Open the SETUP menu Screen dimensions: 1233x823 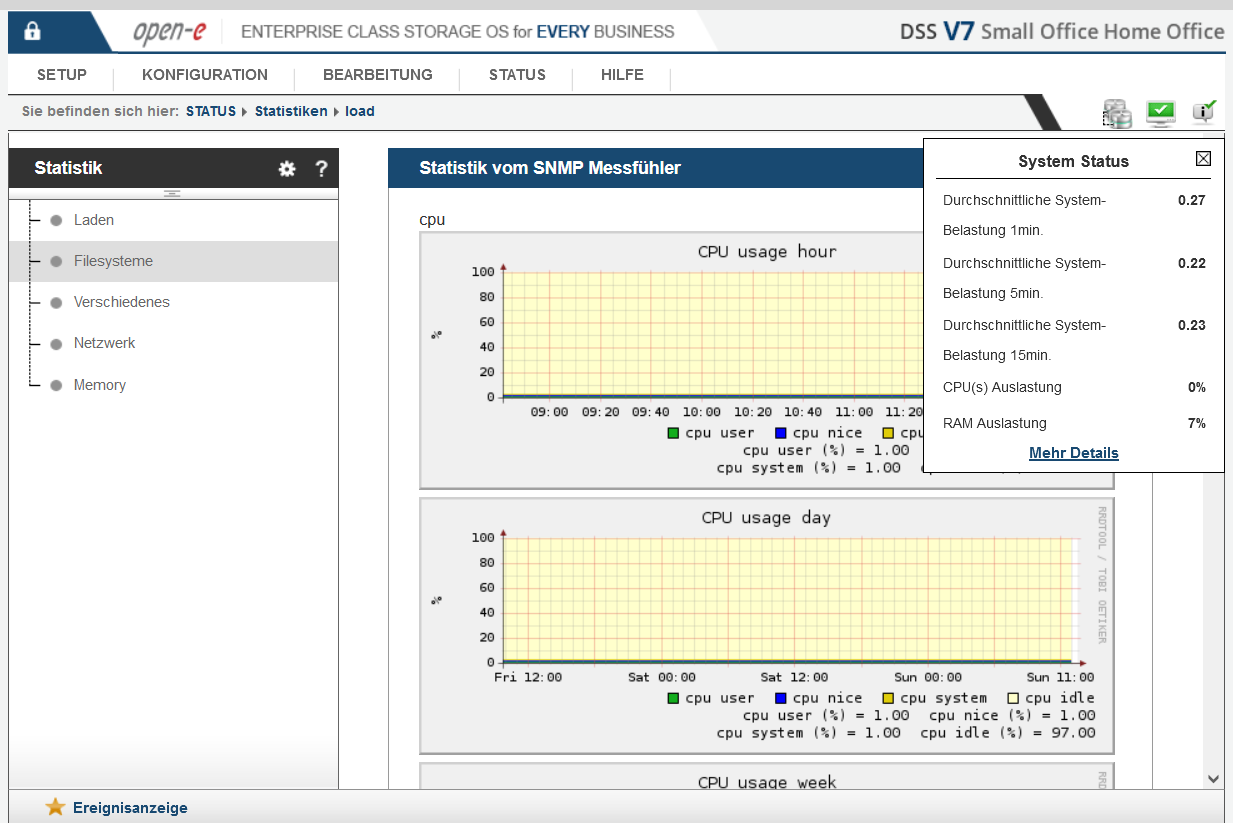click(62, 75)
